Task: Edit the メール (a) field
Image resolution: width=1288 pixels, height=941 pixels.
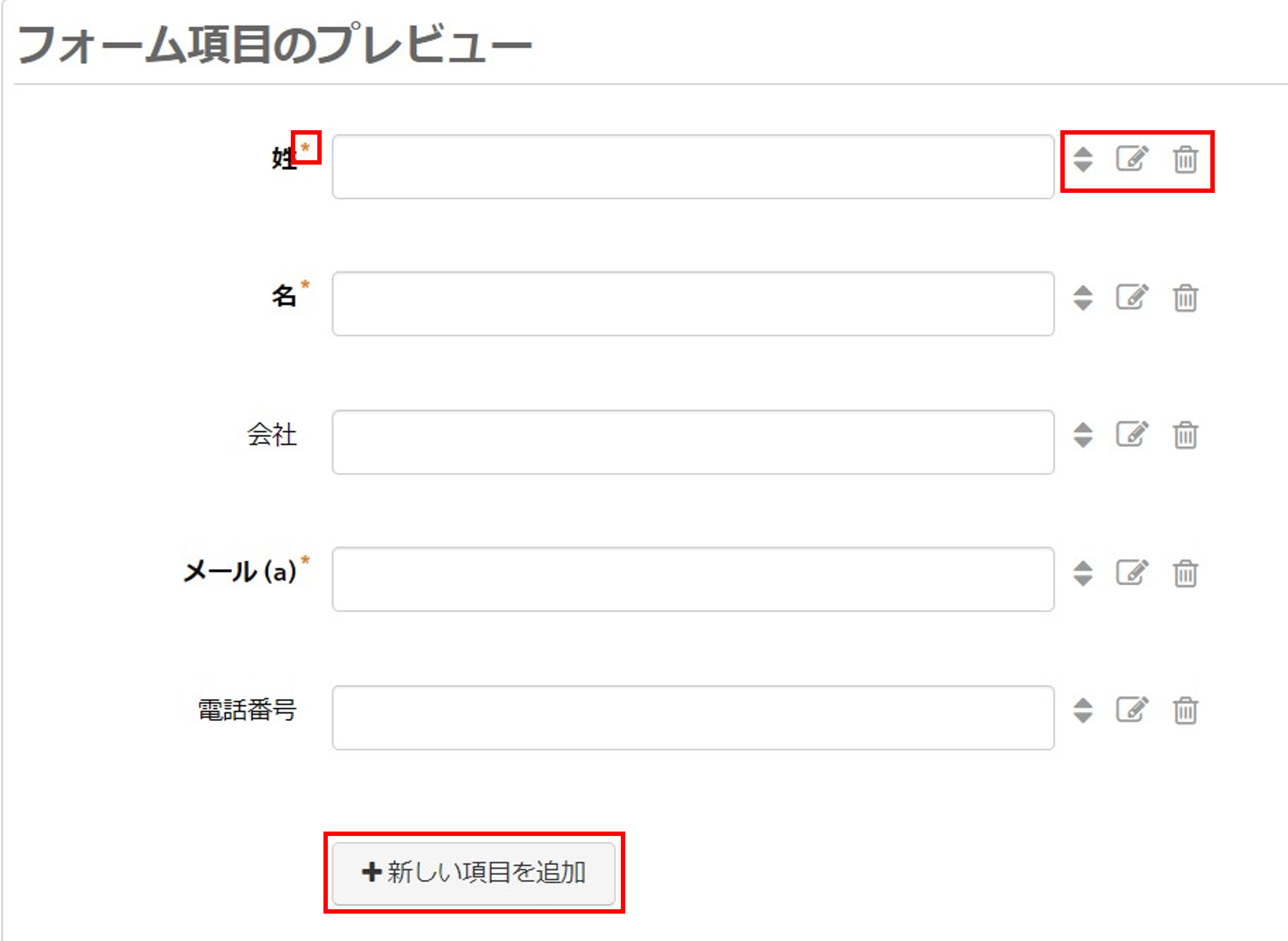Action: coord(1132,572)
